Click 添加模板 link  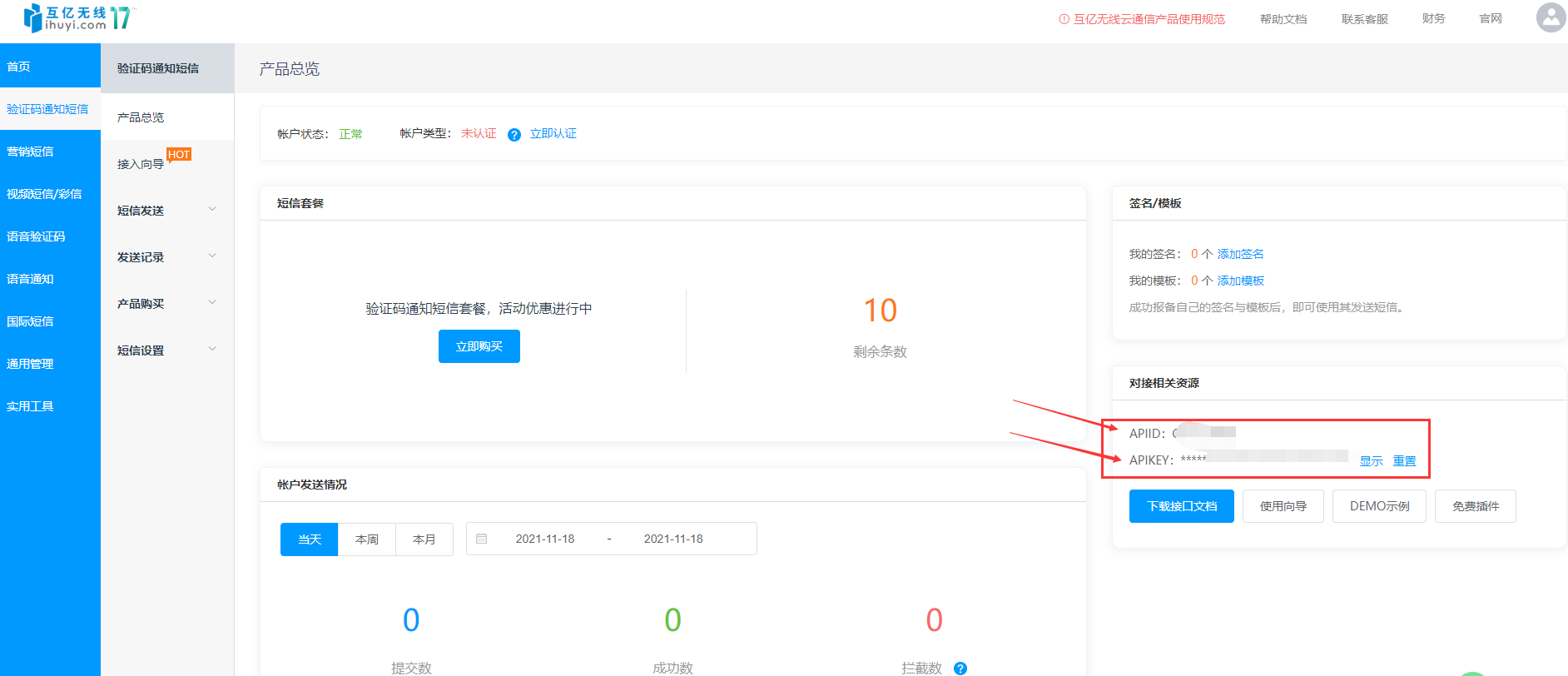point(1241,281)
